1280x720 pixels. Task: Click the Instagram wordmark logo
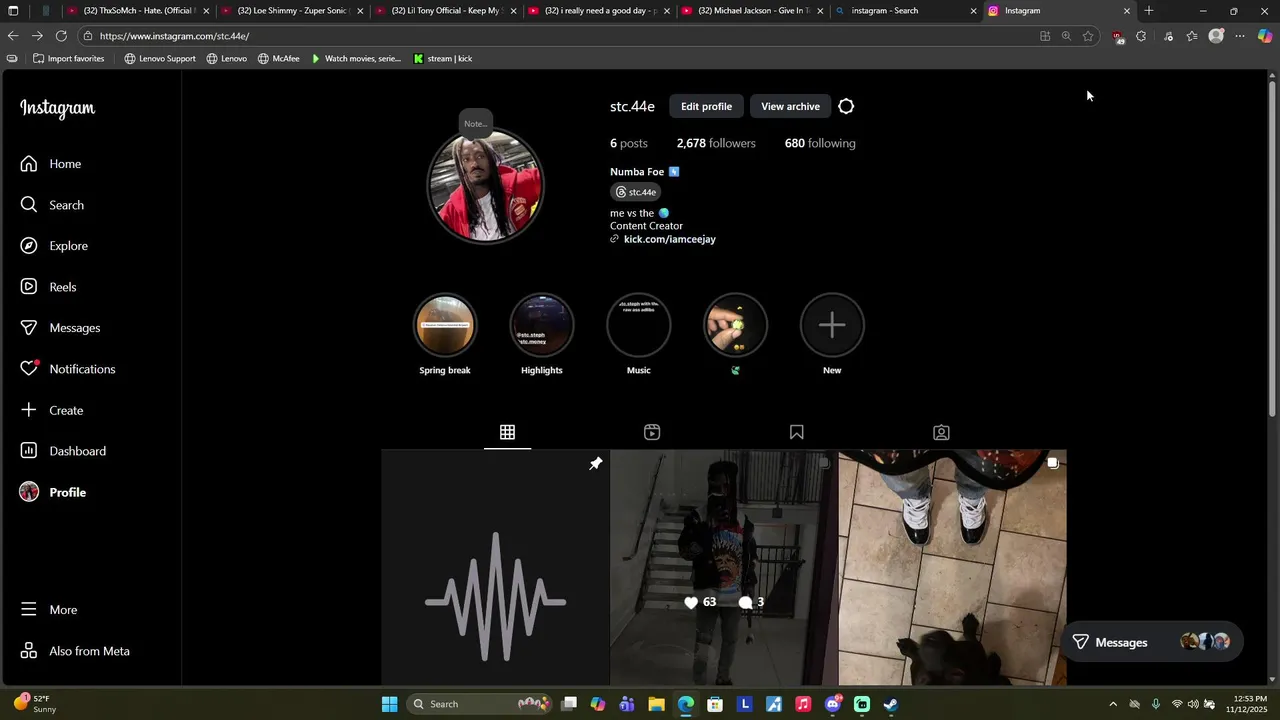(x=58, y=109)
